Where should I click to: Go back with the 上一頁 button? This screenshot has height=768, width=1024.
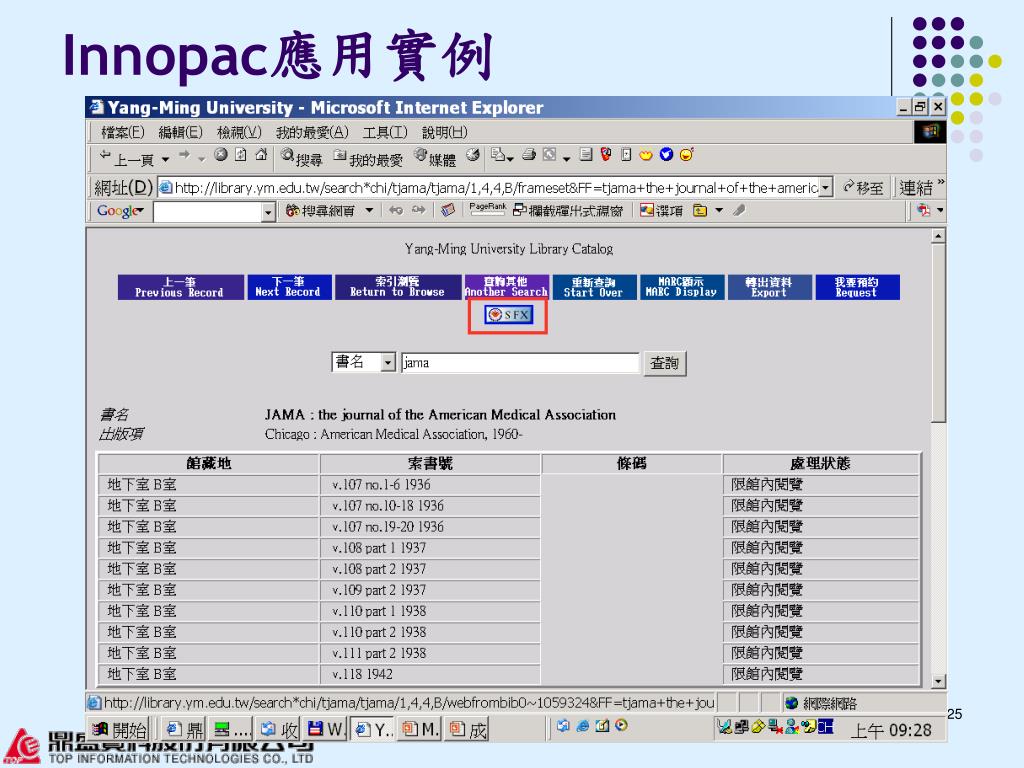pyautogui.click(x=127, y=157)
